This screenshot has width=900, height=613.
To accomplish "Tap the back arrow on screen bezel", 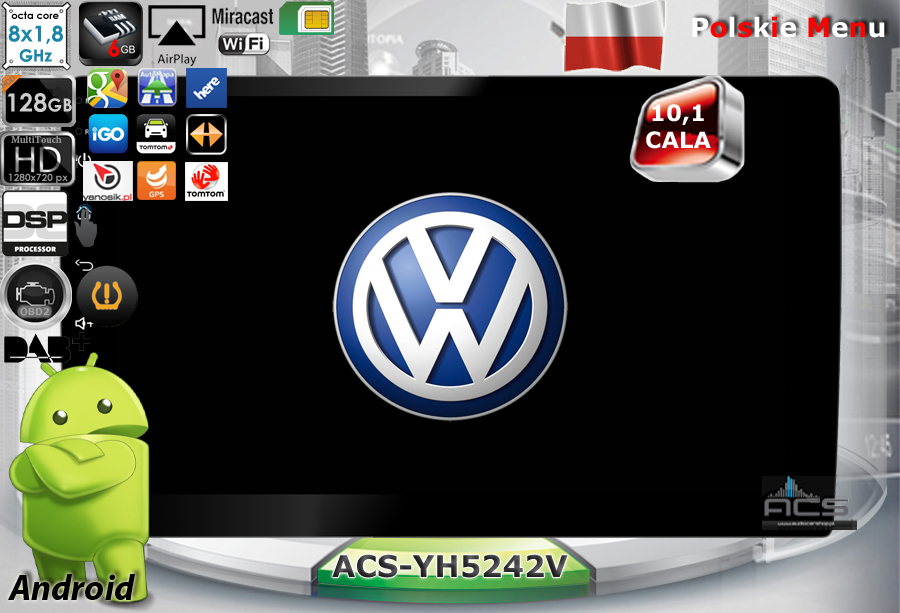I will (84, 265).
